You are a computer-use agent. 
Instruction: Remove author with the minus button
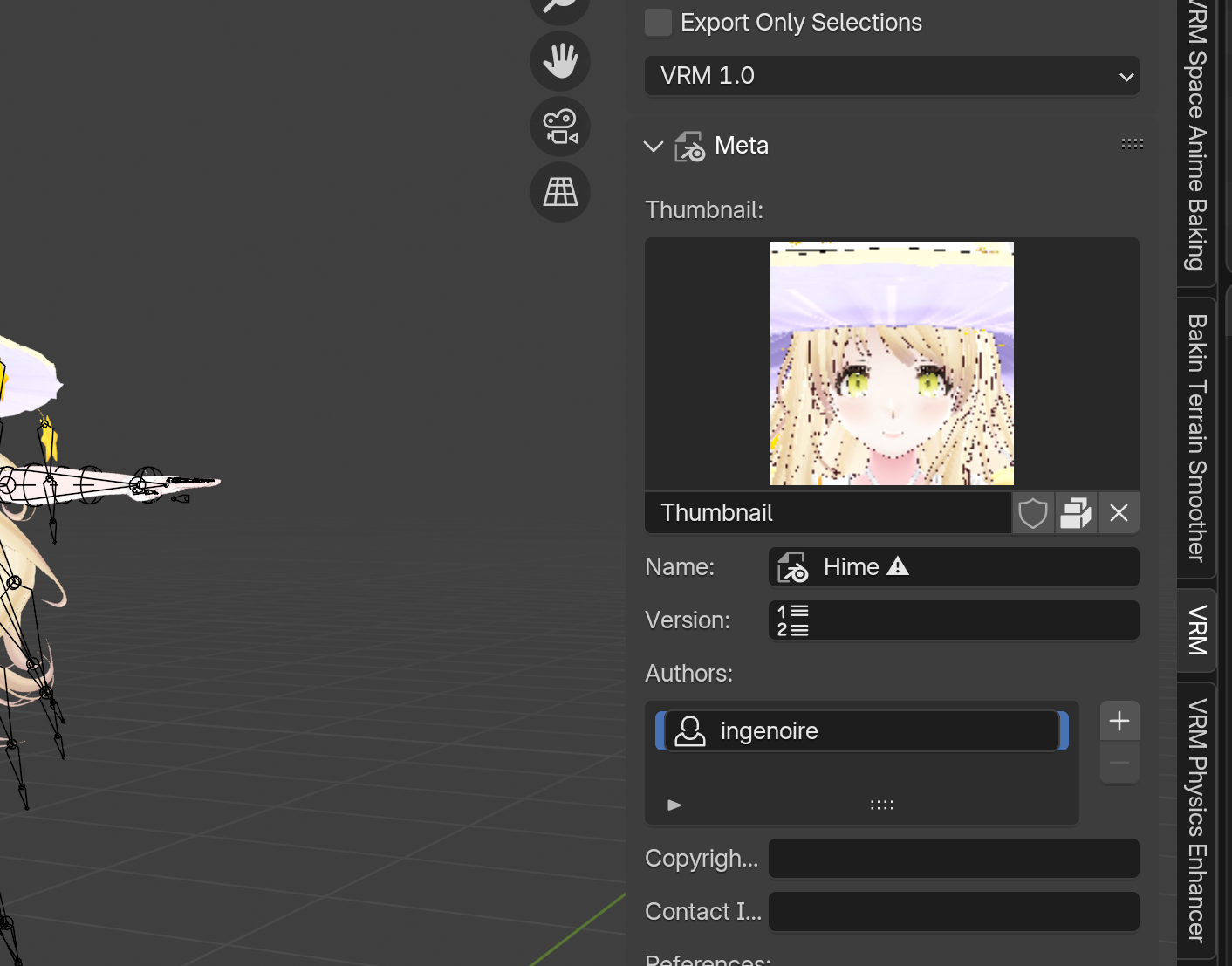point(1119,763)
